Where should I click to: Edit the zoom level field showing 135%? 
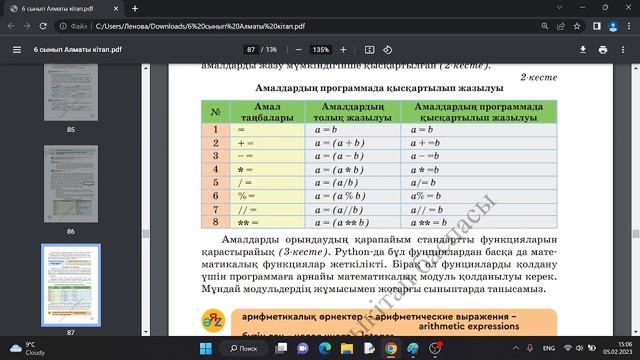pyautogui.click(x=320, y=50)
